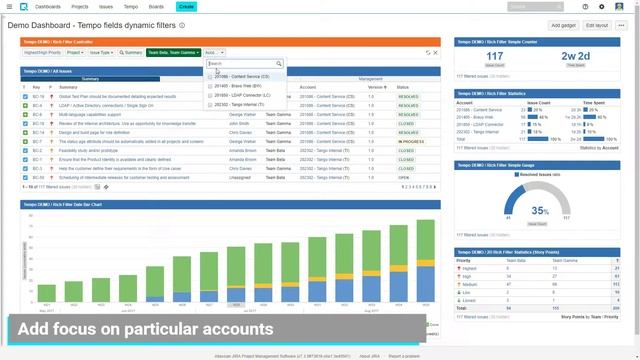Click the export icon below issues table

pyautogui.click(x=97, y=187)
